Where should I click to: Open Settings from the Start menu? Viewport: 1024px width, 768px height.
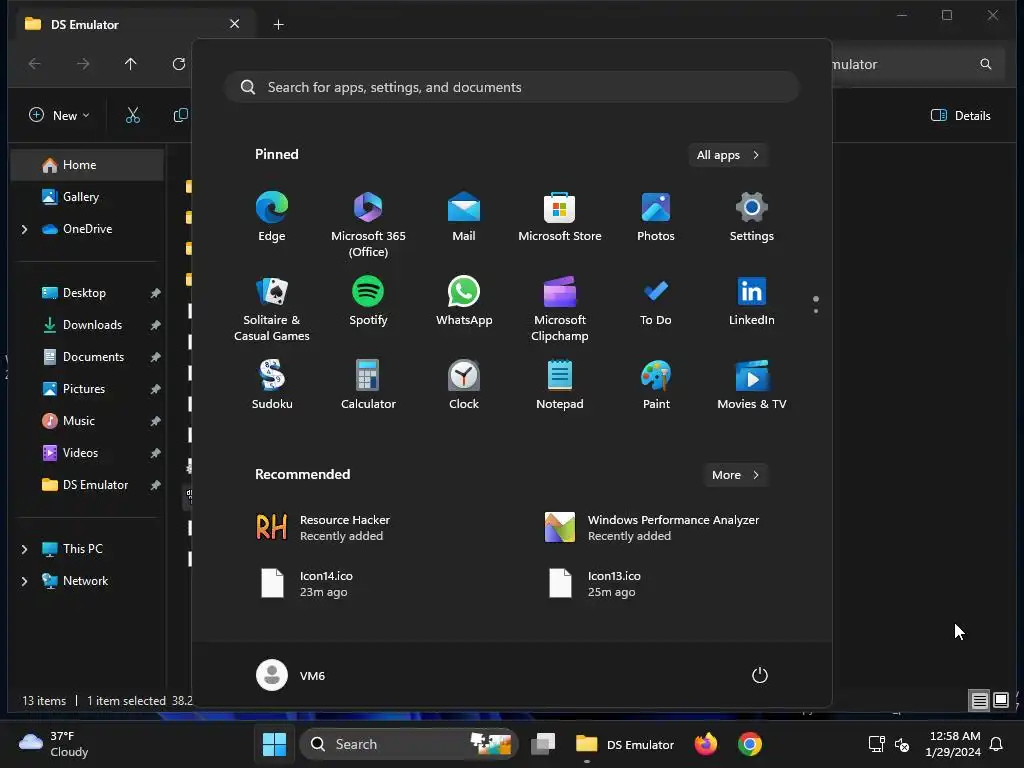point(752,217)
